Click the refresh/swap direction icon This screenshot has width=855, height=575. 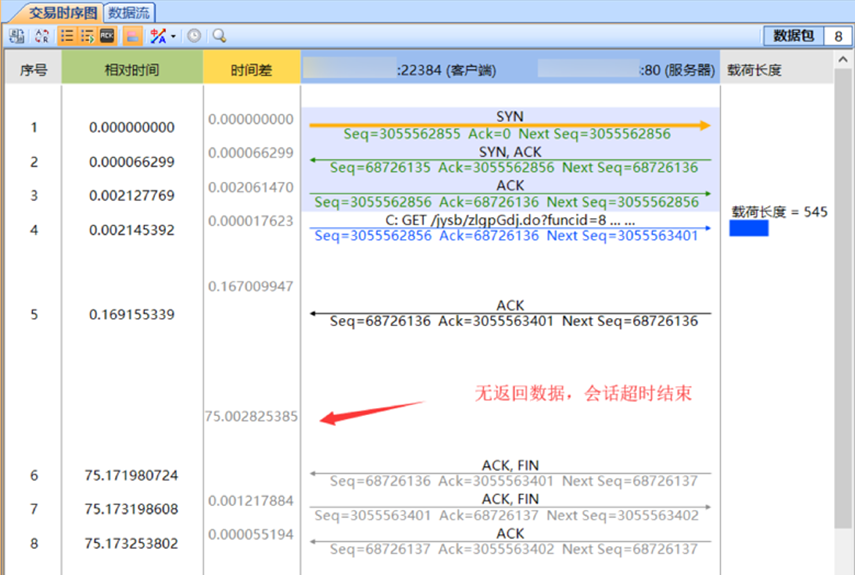[42, 35]
